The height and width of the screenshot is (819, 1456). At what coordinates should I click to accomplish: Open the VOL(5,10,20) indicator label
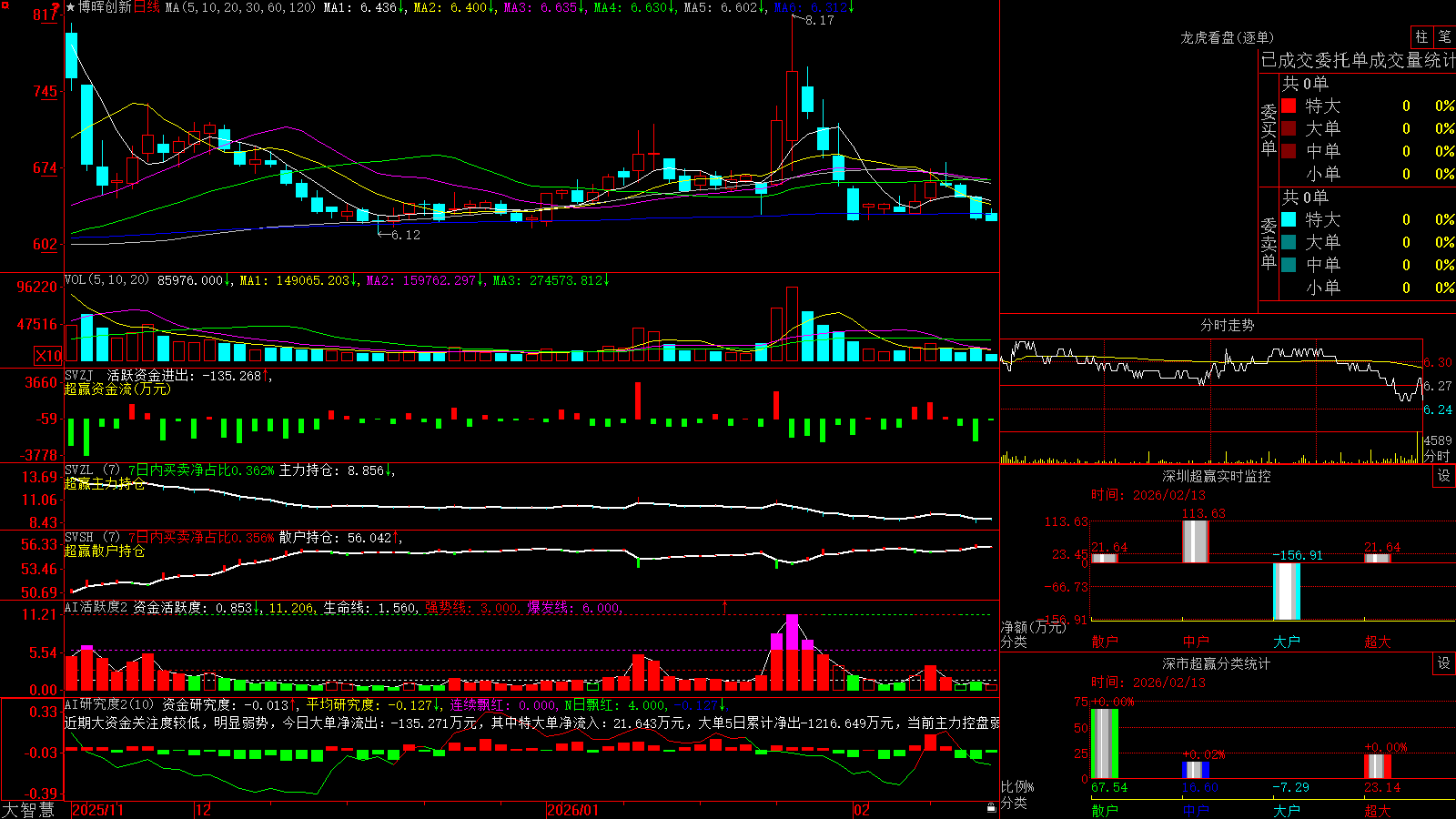click(106, 279)
